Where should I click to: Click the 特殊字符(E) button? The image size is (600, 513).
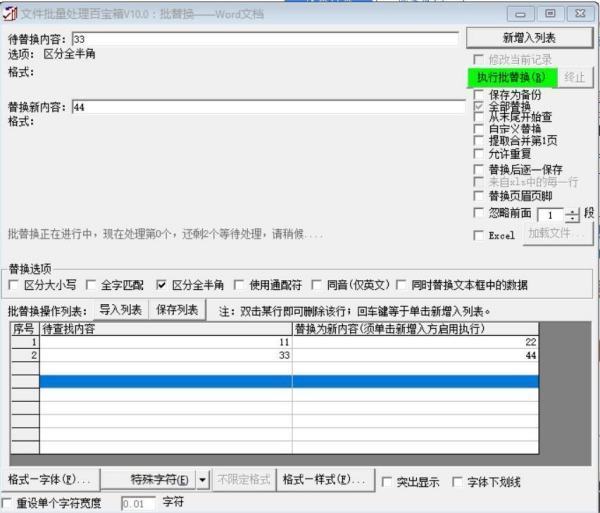(x=148, y=480)
